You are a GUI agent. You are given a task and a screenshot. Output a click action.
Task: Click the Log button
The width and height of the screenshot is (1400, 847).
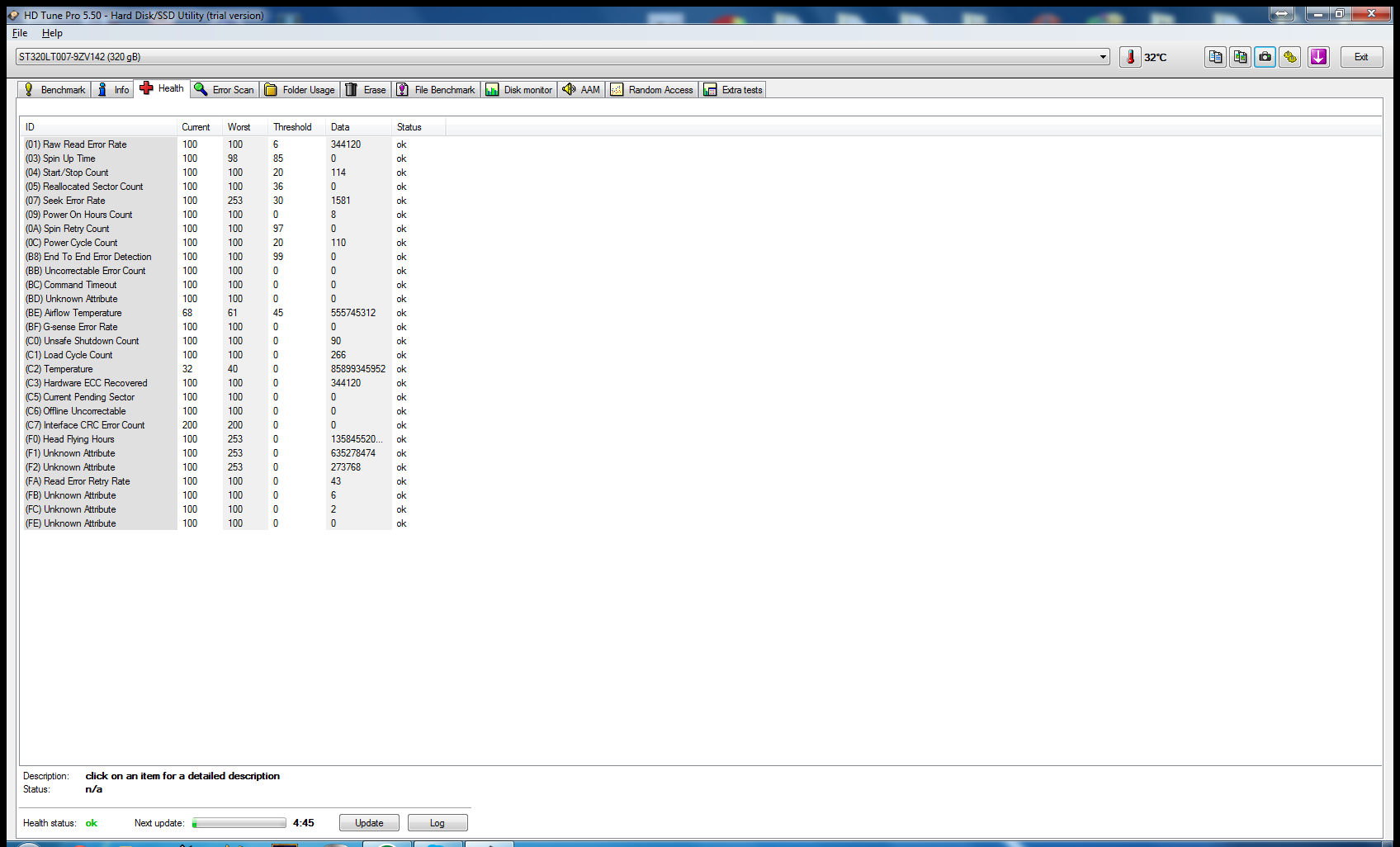click(x=437, y=823)
